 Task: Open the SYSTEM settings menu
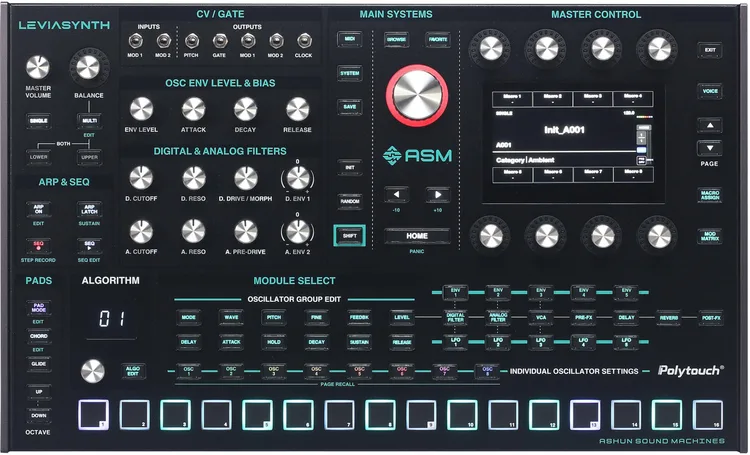pos(349,73)
